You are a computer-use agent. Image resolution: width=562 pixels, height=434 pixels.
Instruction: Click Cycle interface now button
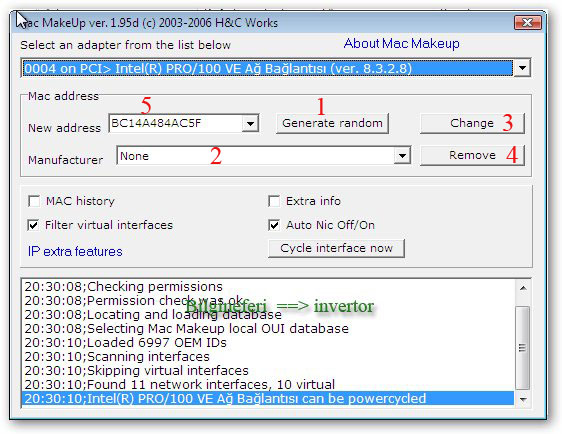tap(336, 248)
